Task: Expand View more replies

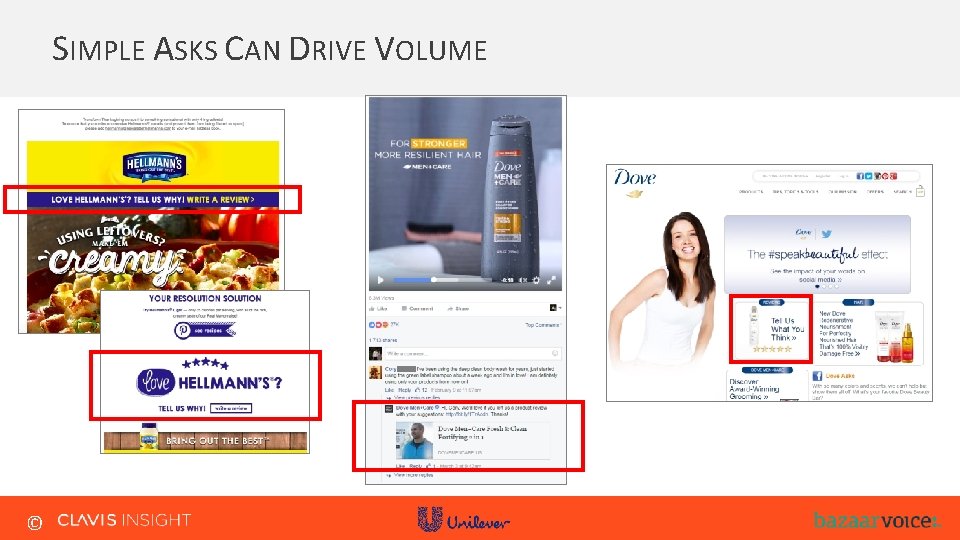Action: coord(410,475)
